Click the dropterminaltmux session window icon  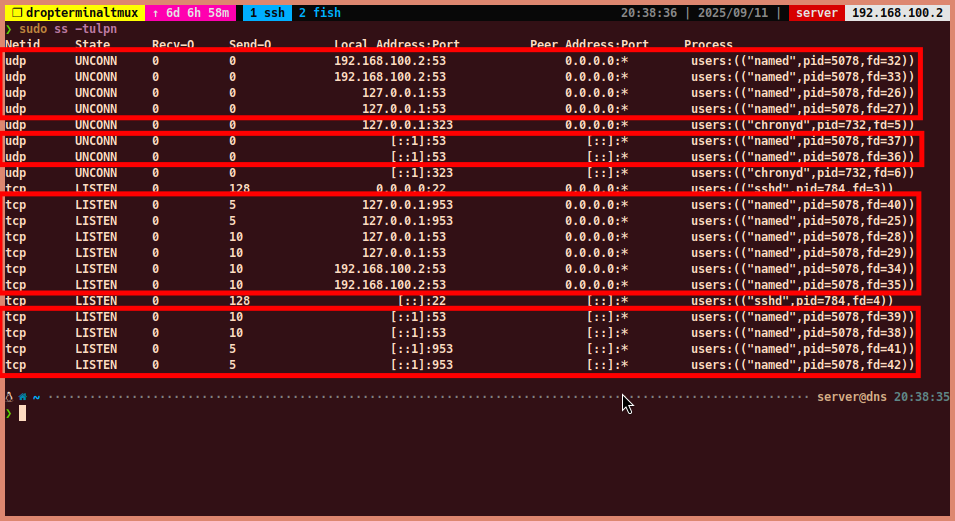point(17,13)
